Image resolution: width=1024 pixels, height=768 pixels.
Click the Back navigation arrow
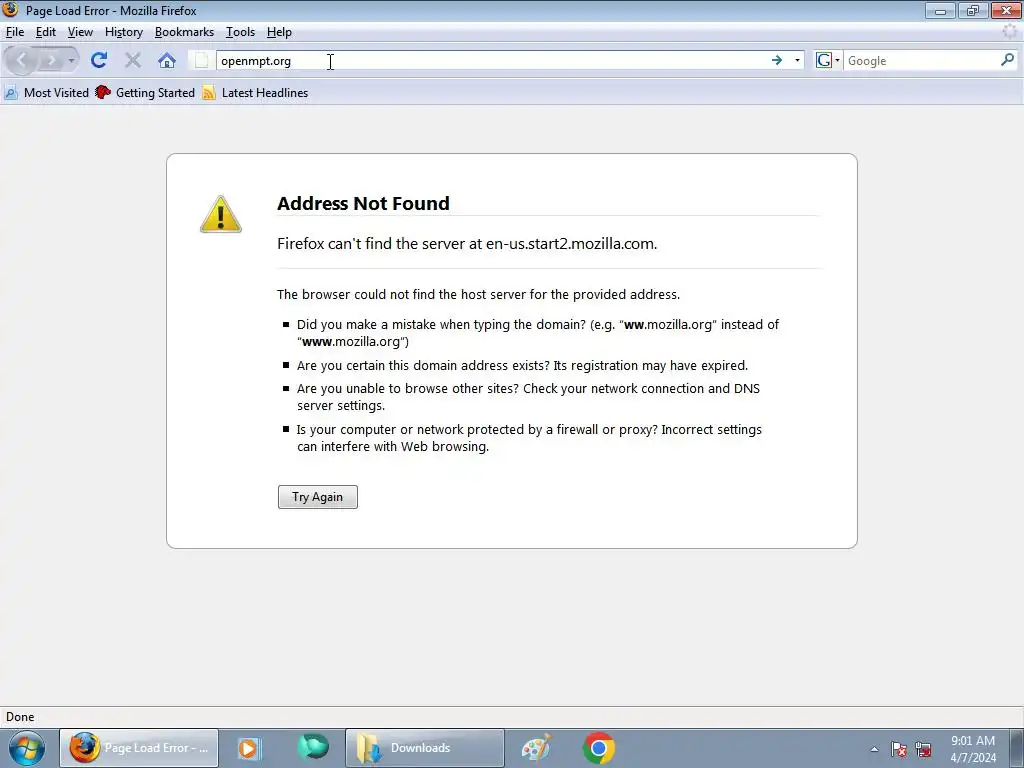(x=21, y=61)
